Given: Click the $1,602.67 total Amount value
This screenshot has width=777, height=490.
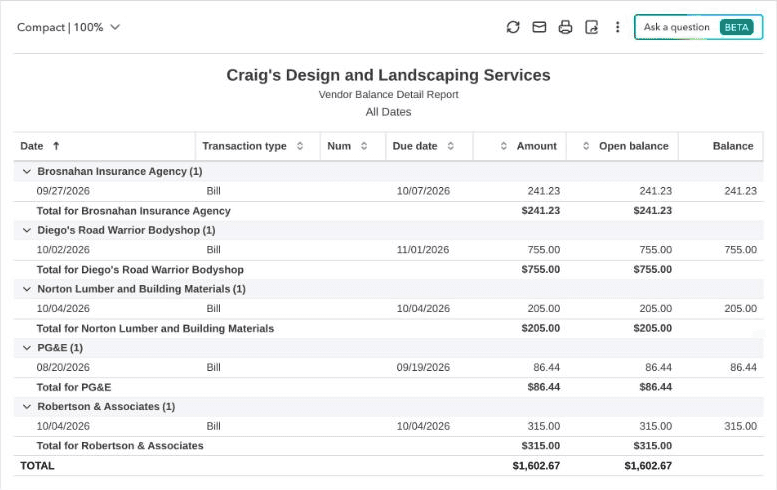Looking at the screenshot, I should pyautogui.click(x=536, y=466).
